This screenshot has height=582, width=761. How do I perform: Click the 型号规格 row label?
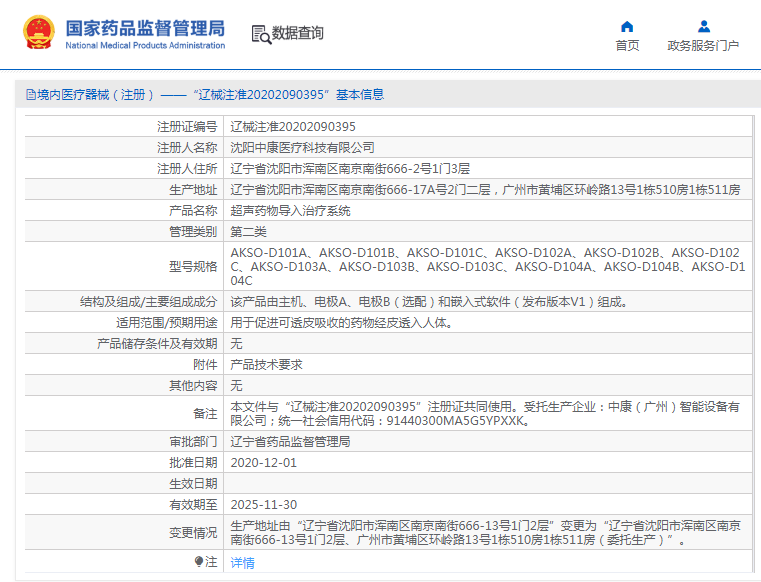point(193,266)
